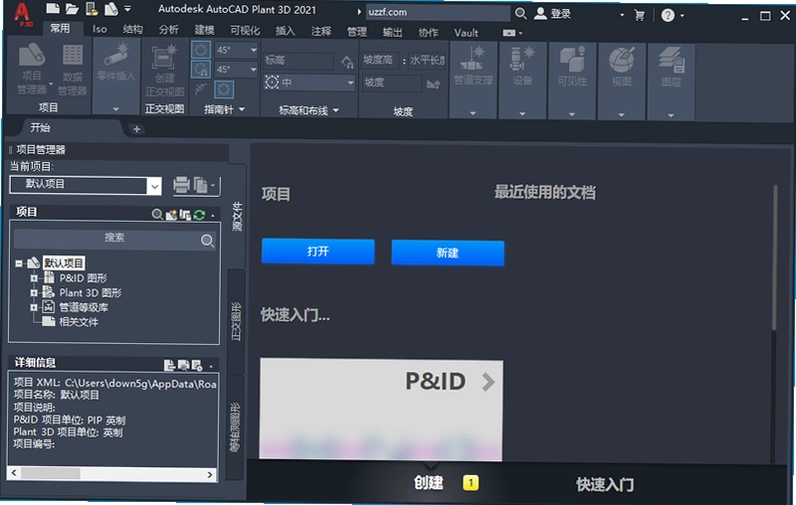796x505 pixels.
Task: Click the 坡度 slope input field
Action: click(392, 83)
